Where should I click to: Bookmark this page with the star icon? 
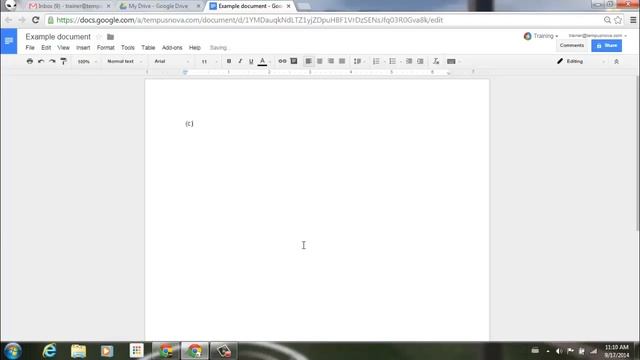pos(618,20)
